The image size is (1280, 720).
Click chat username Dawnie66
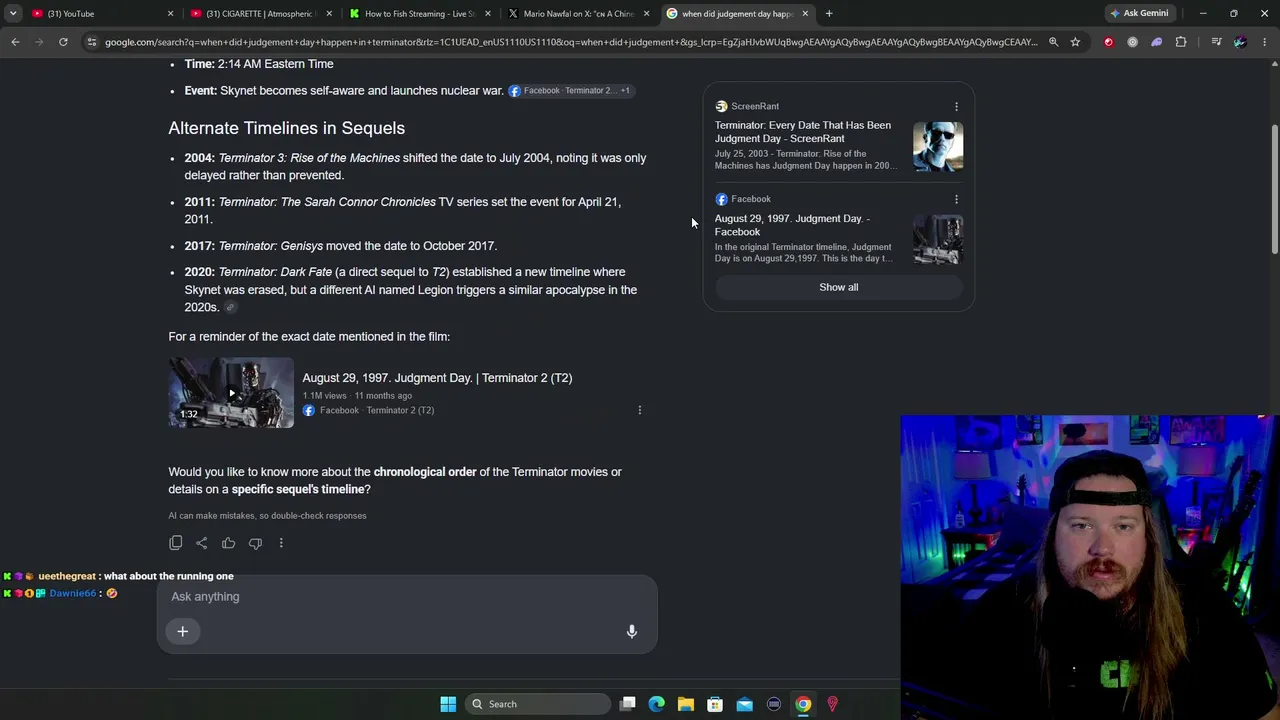click(x=73, y=593)
